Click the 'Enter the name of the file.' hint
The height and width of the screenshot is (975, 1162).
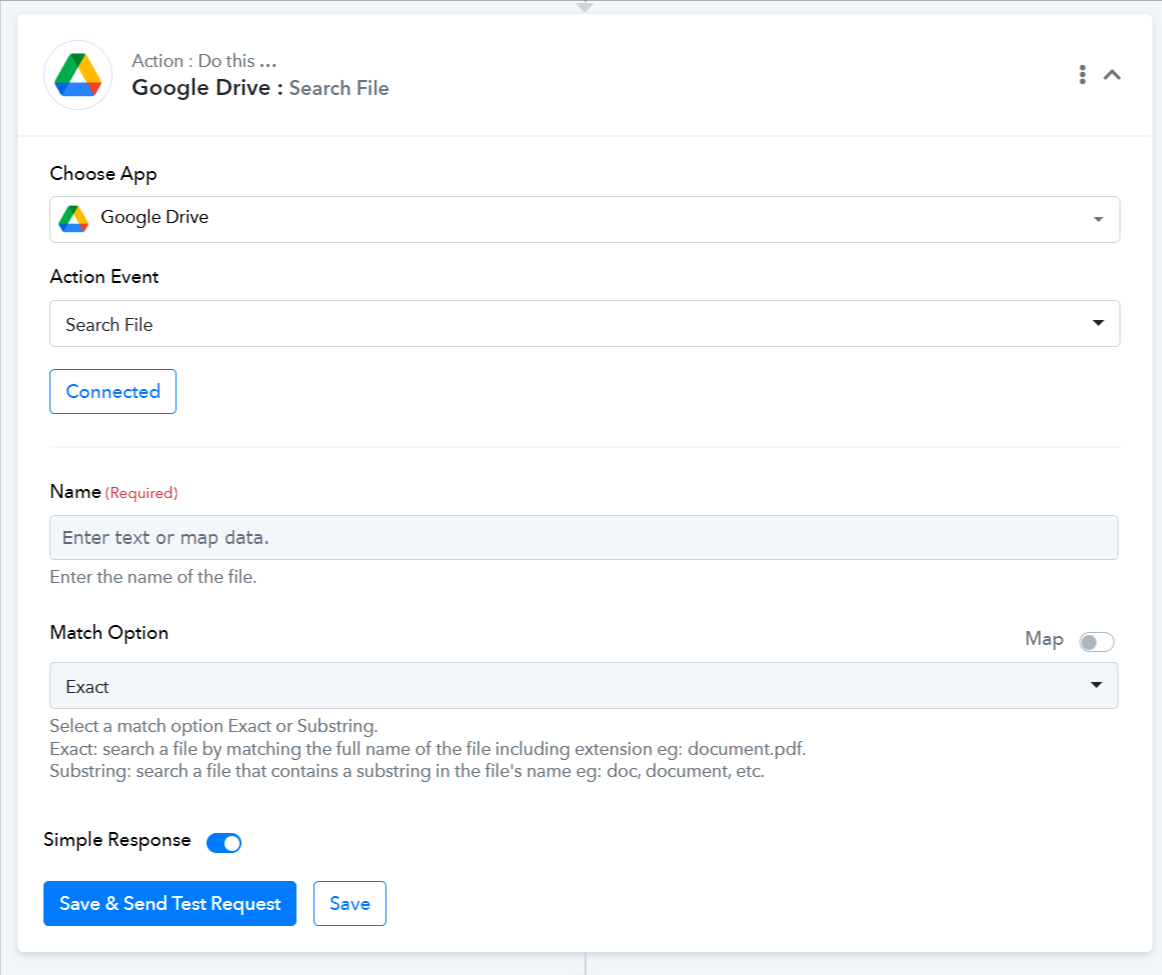(x=153, y=576)
